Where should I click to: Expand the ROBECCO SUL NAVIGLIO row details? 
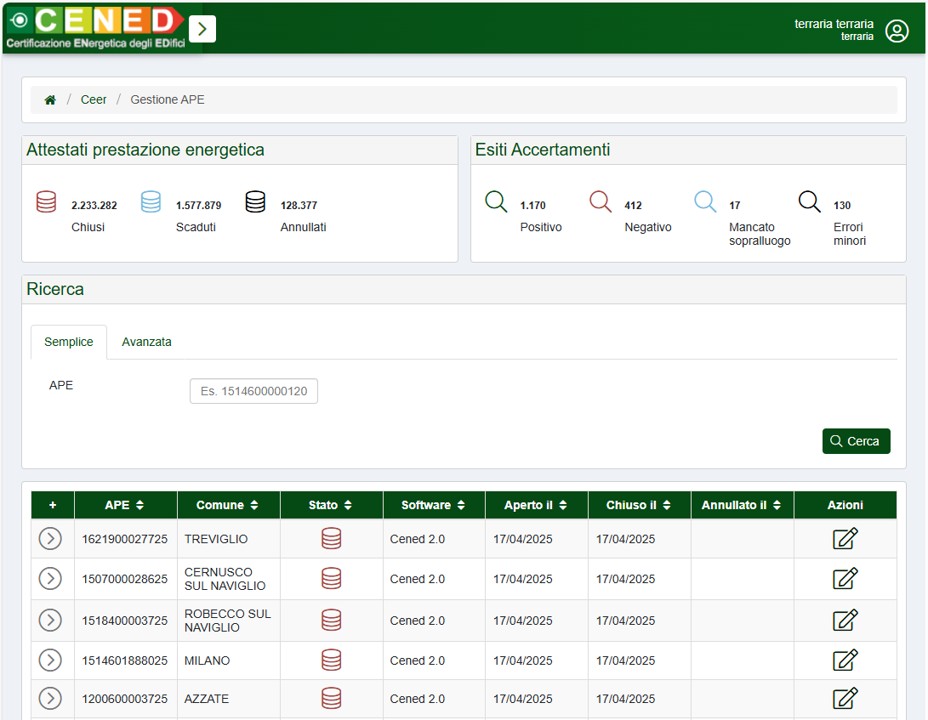click(x=50, y=620)
